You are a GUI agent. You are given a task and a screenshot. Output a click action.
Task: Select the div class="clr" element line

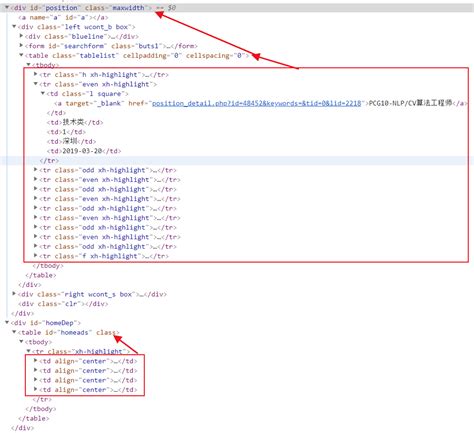pos(63,304)
